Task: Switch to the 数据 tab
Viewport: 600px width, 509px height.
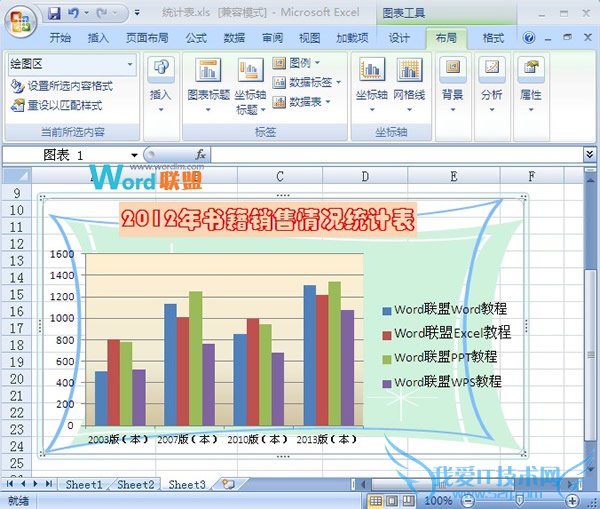Action: pyautogui.click(x=234, y=38)
